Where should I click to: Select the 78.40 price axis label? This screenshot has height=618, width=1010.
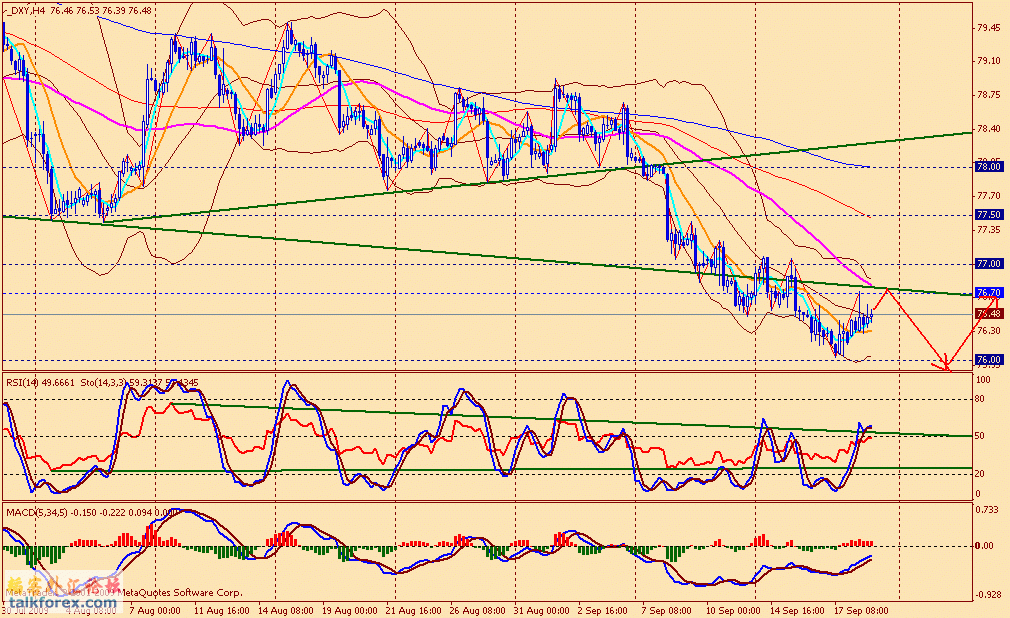coord(989,129)
